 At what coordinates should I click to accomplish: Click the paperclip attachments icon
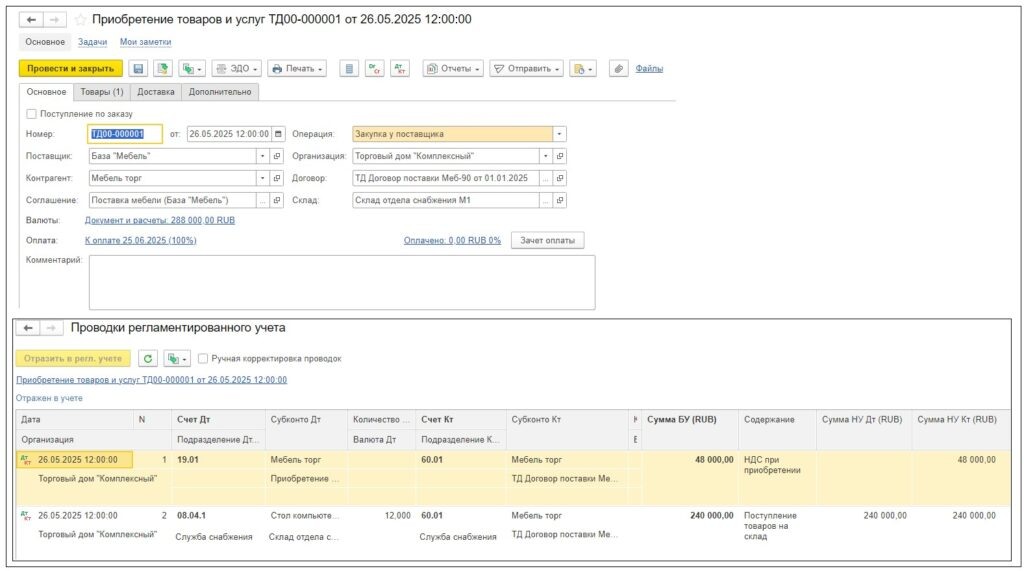coord(618,69)
